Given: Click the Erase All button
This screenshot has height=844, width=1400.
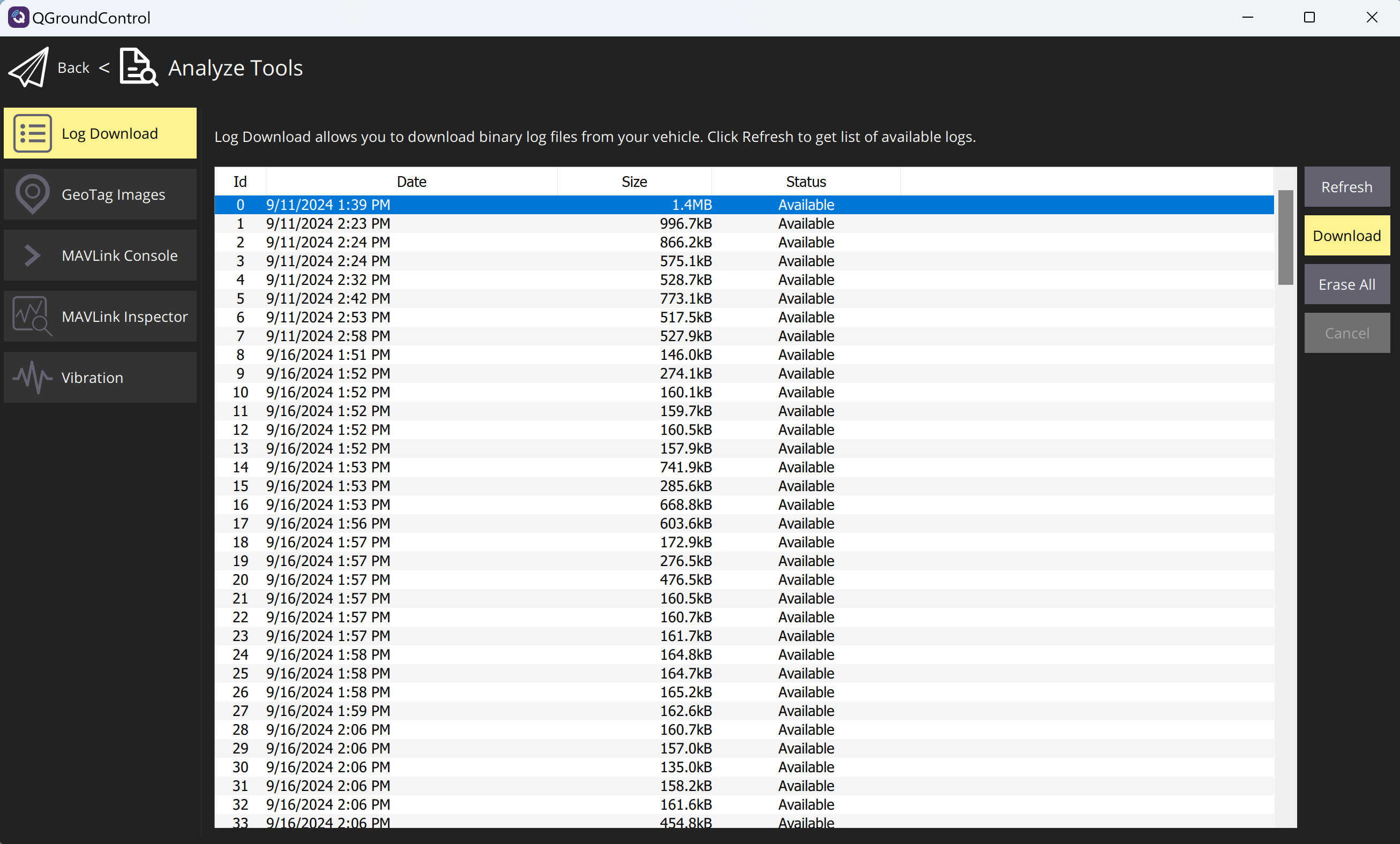Looking at the screenshot, I should tap(1346, 284).
